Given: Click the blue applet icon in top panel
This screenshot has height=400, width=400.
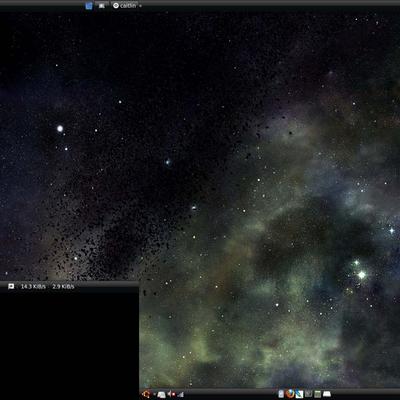Looking at the screenshot, I should click(x=89, y=6).
